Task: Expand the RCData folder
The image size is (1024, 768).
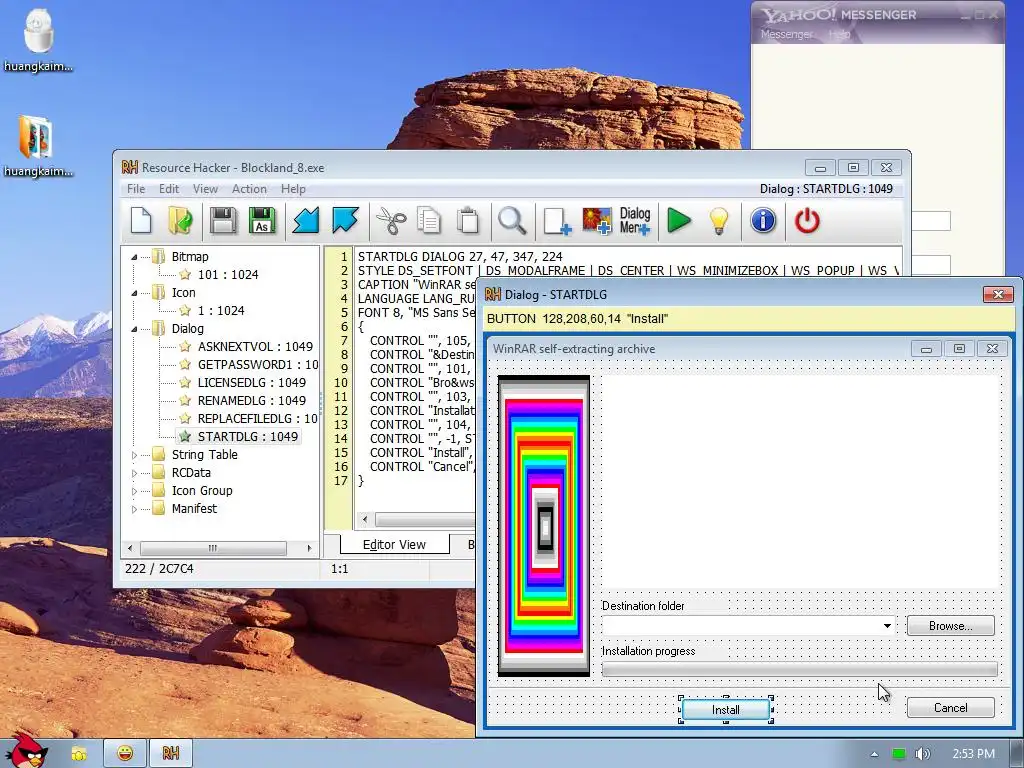Action: pyautogui.click(x=134, y=473)
